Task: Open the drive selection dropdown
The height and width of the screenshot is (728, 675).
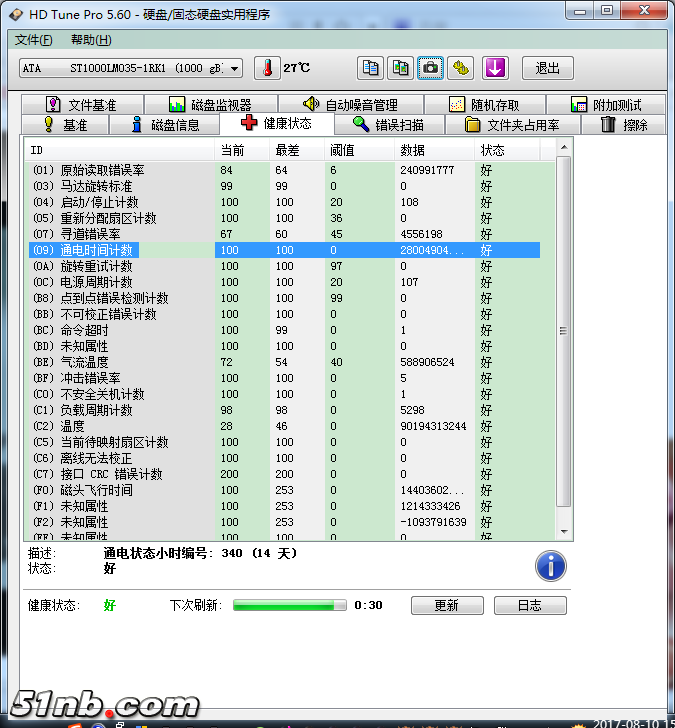Action: (131, 68)
